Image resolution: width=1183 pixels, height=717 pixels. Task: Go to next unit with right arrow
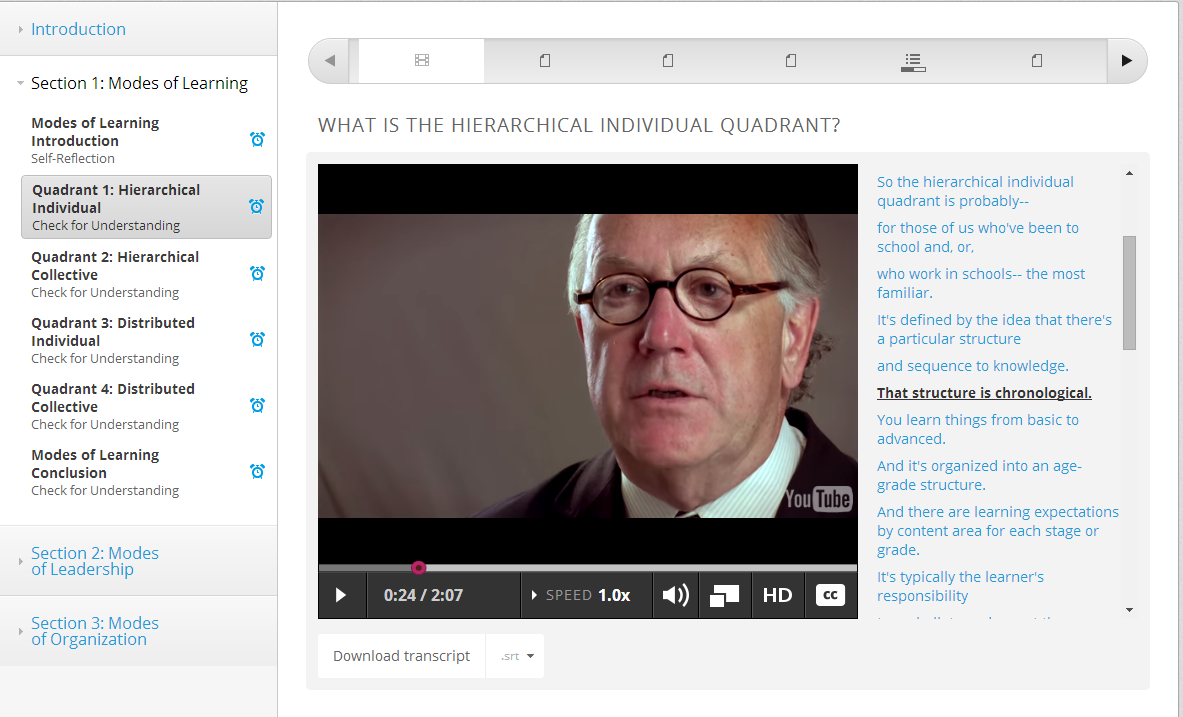1126,61
